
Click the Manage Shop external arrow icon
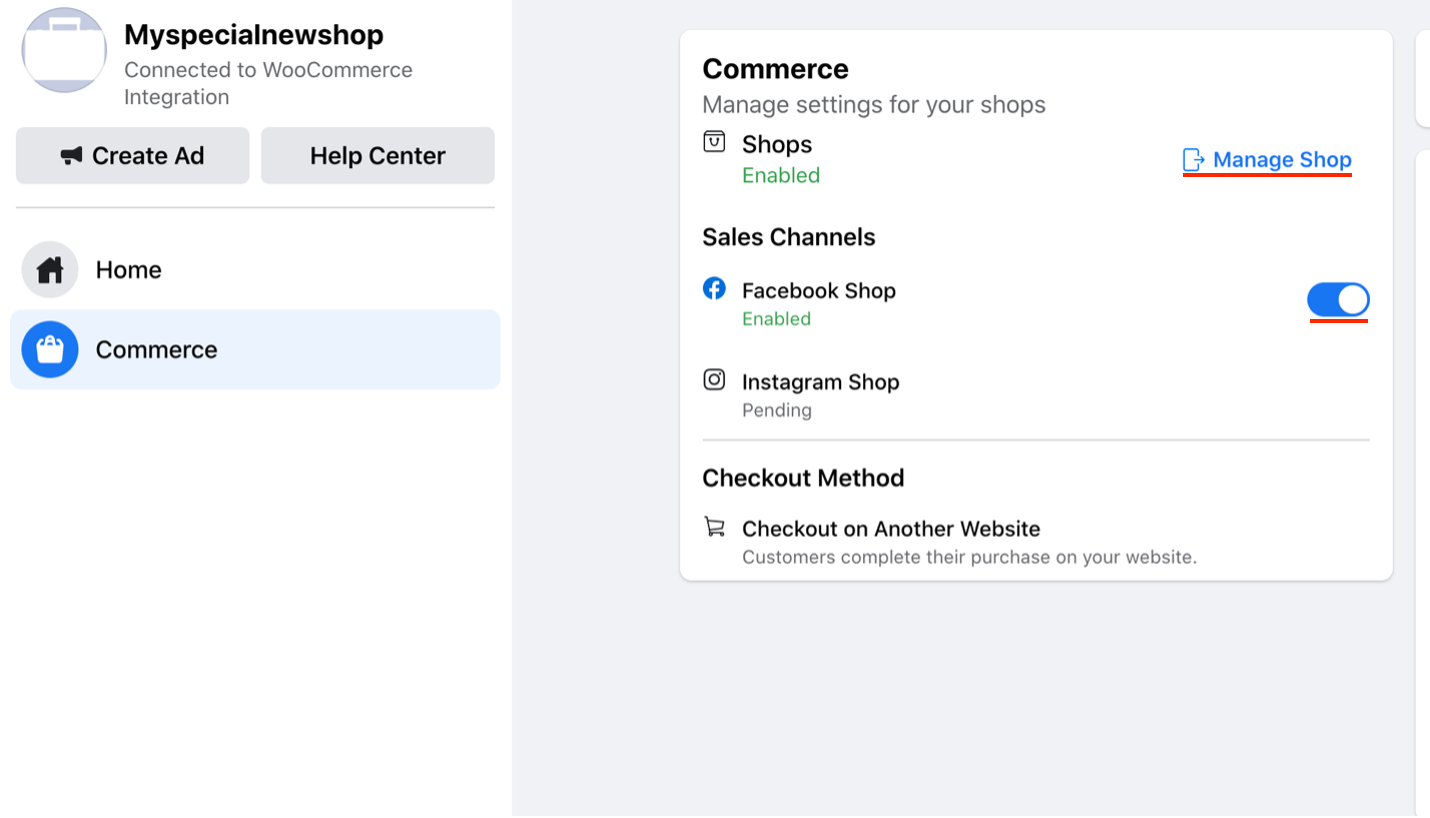point(1193,160)
